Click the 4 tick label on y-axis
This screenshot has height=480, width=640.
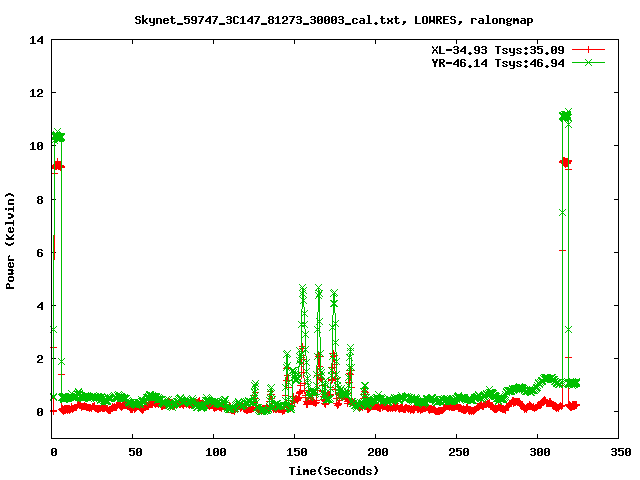click(x=39, y=306)
